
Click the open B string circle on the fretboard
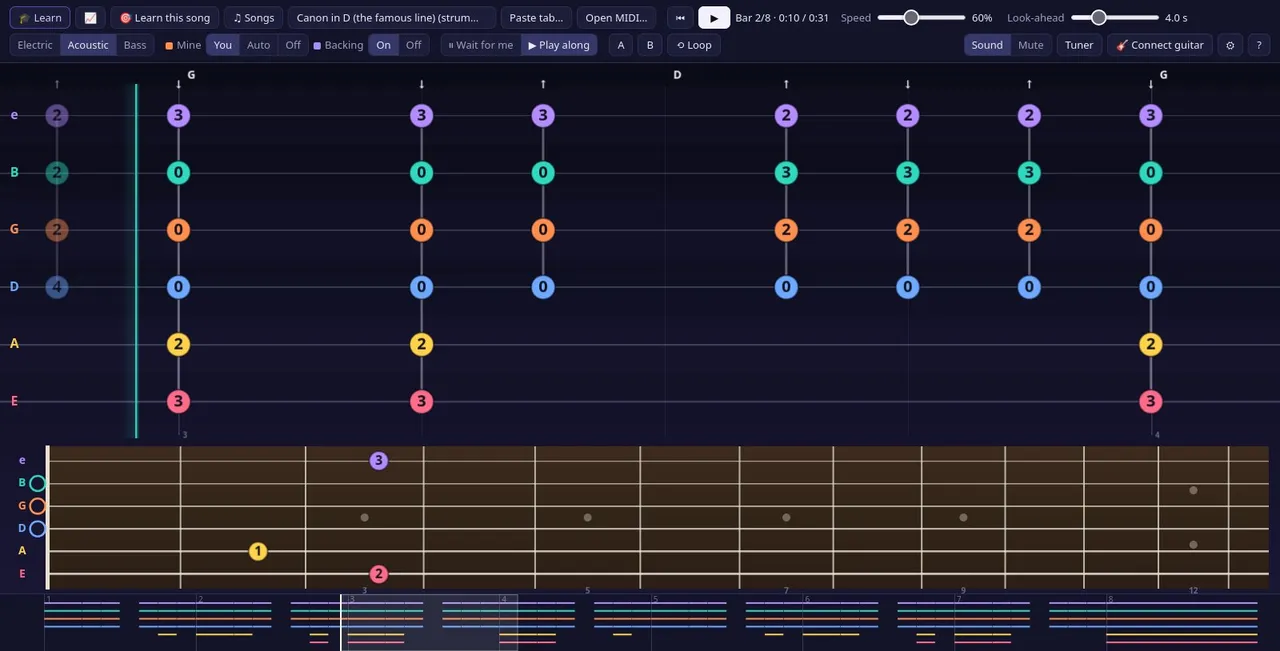pos(37,483)
